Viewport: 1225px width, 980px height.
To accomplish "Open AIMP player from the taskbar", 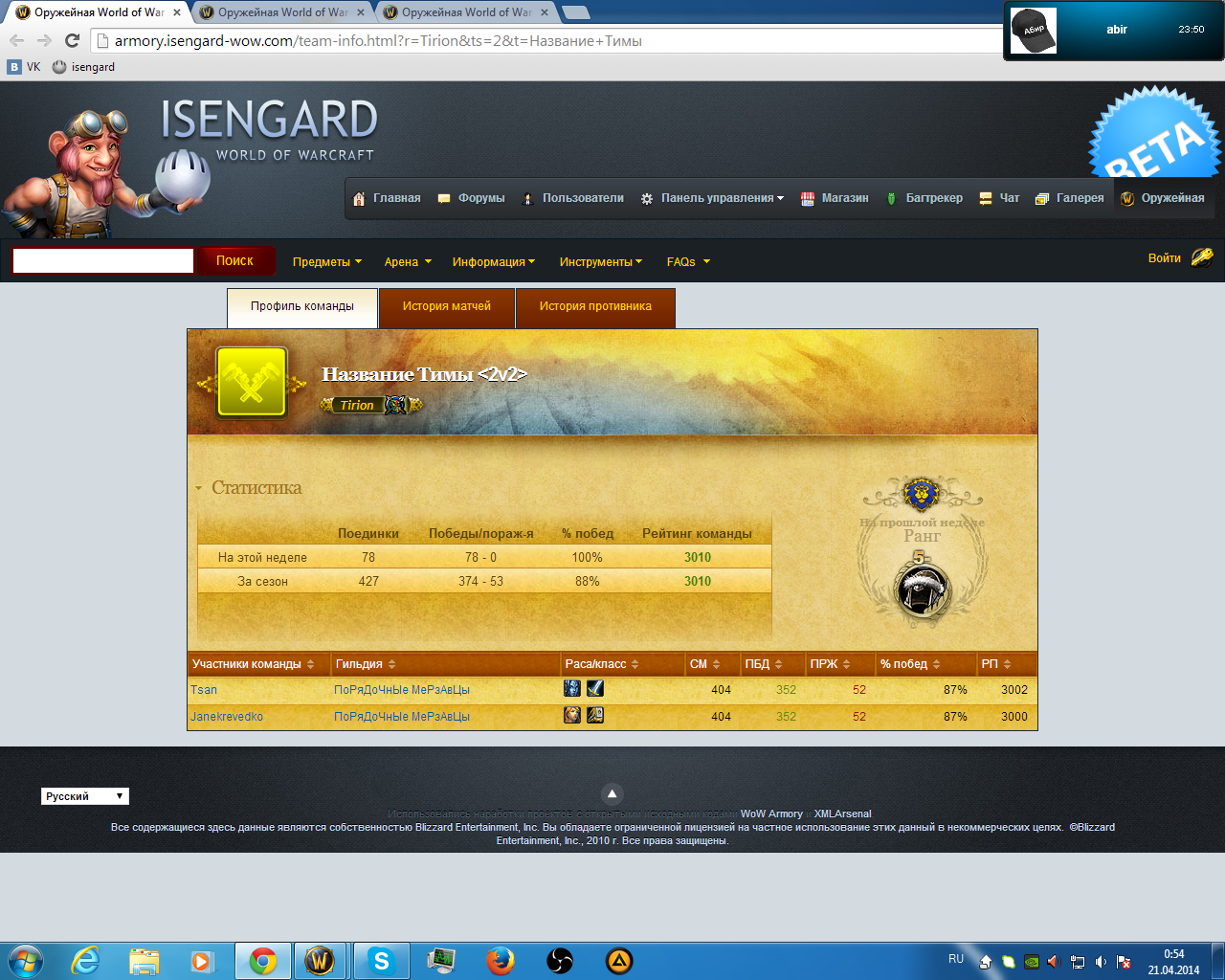I will click(619, 961).
